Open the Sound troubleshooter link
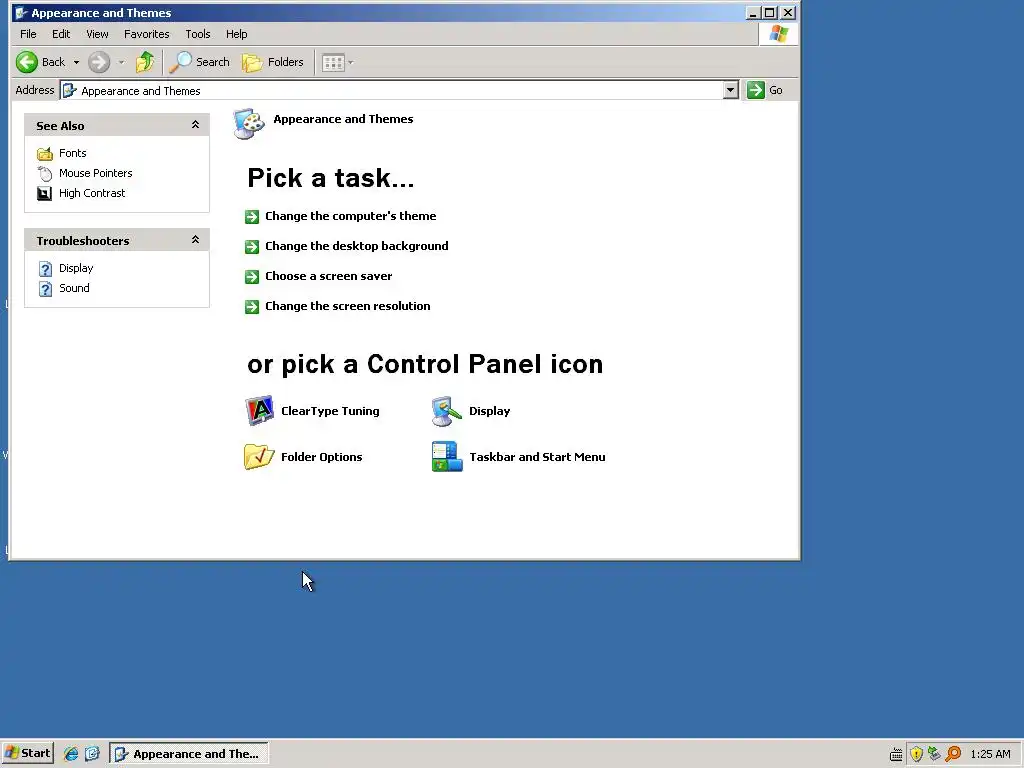The width and height of the screenshot is (1024, 768). [x=74, y=288]
